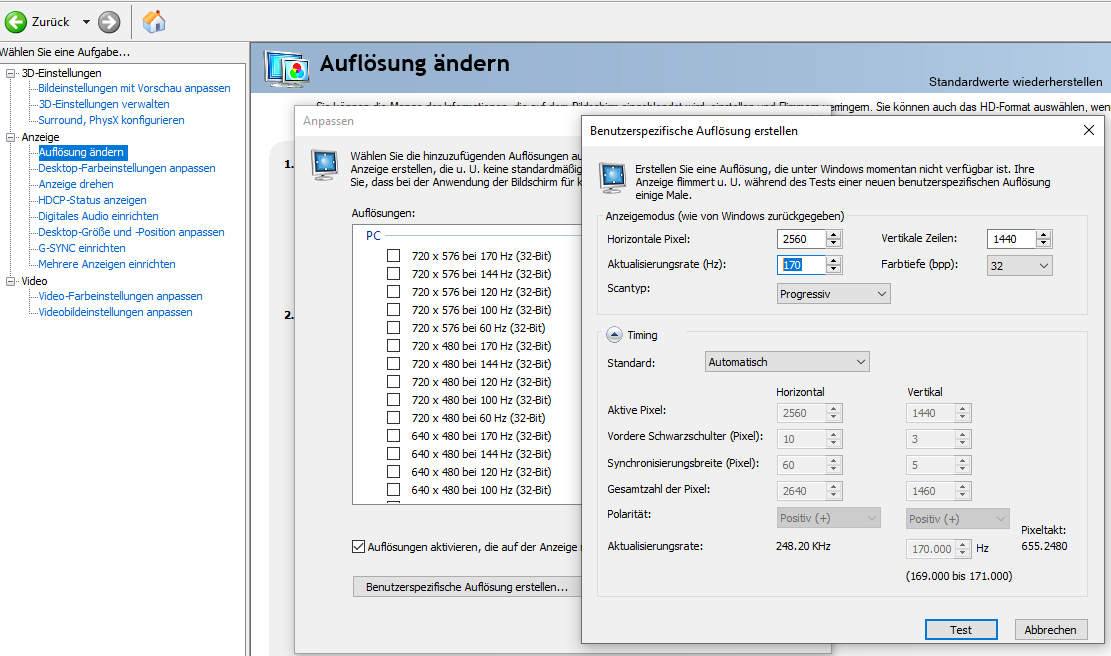This screenshot has height=656, width=1111.
Task: Open Anzeige drehen
Action: point(76,184)
